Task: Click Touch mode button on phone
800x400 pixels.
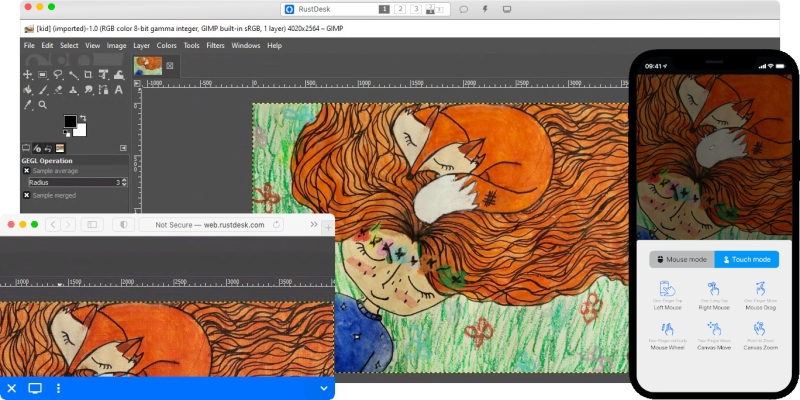Action: 745,259
